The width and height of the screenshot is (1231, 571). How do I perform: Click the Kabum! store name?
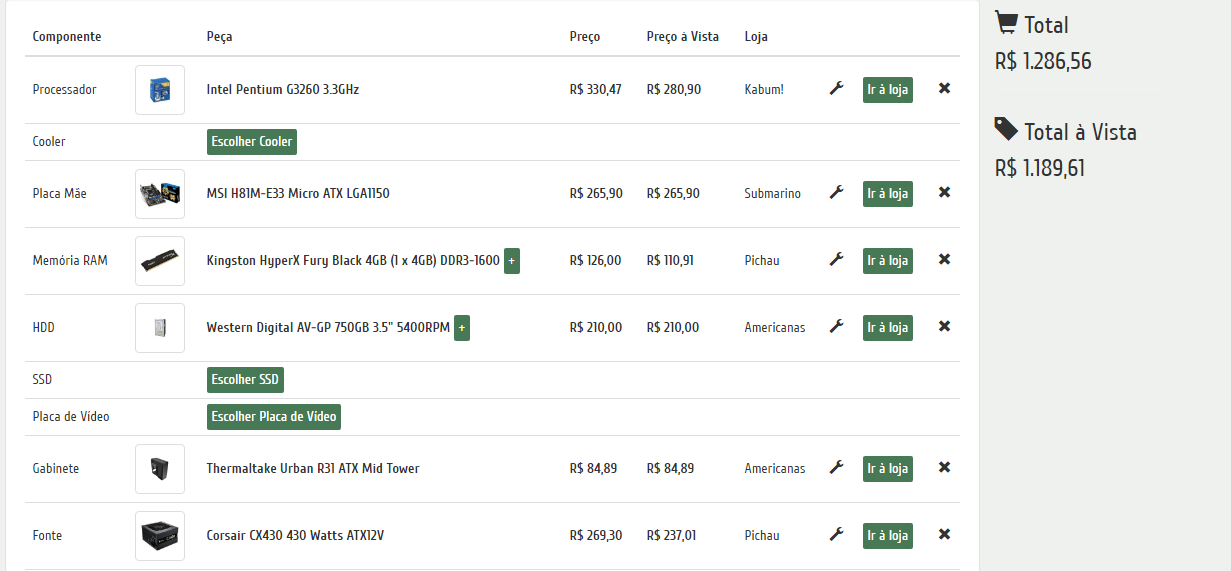tap(764, 89)
